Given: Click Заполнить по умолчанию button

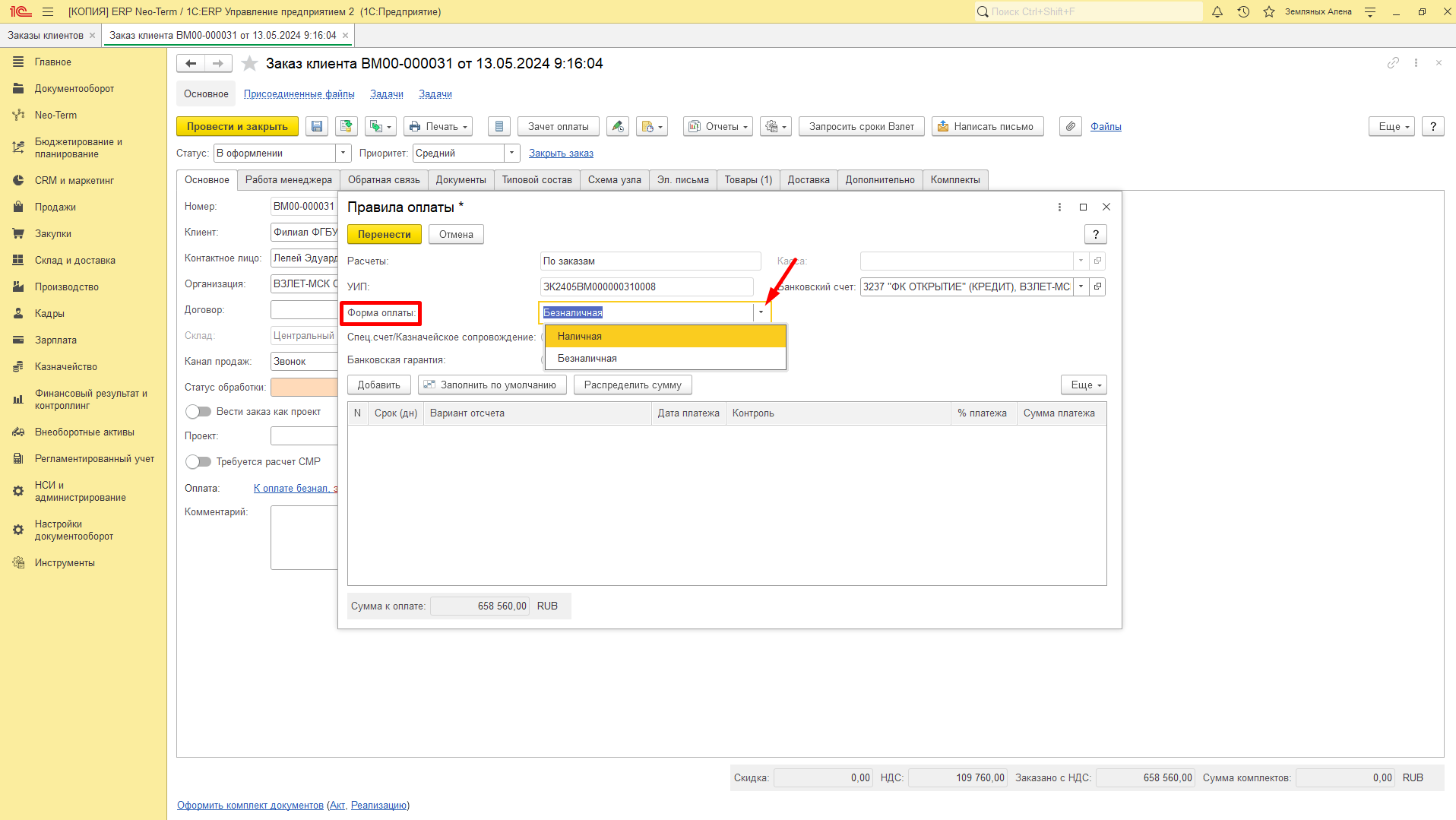Looking at the screenshot, I should click(492, 385).
